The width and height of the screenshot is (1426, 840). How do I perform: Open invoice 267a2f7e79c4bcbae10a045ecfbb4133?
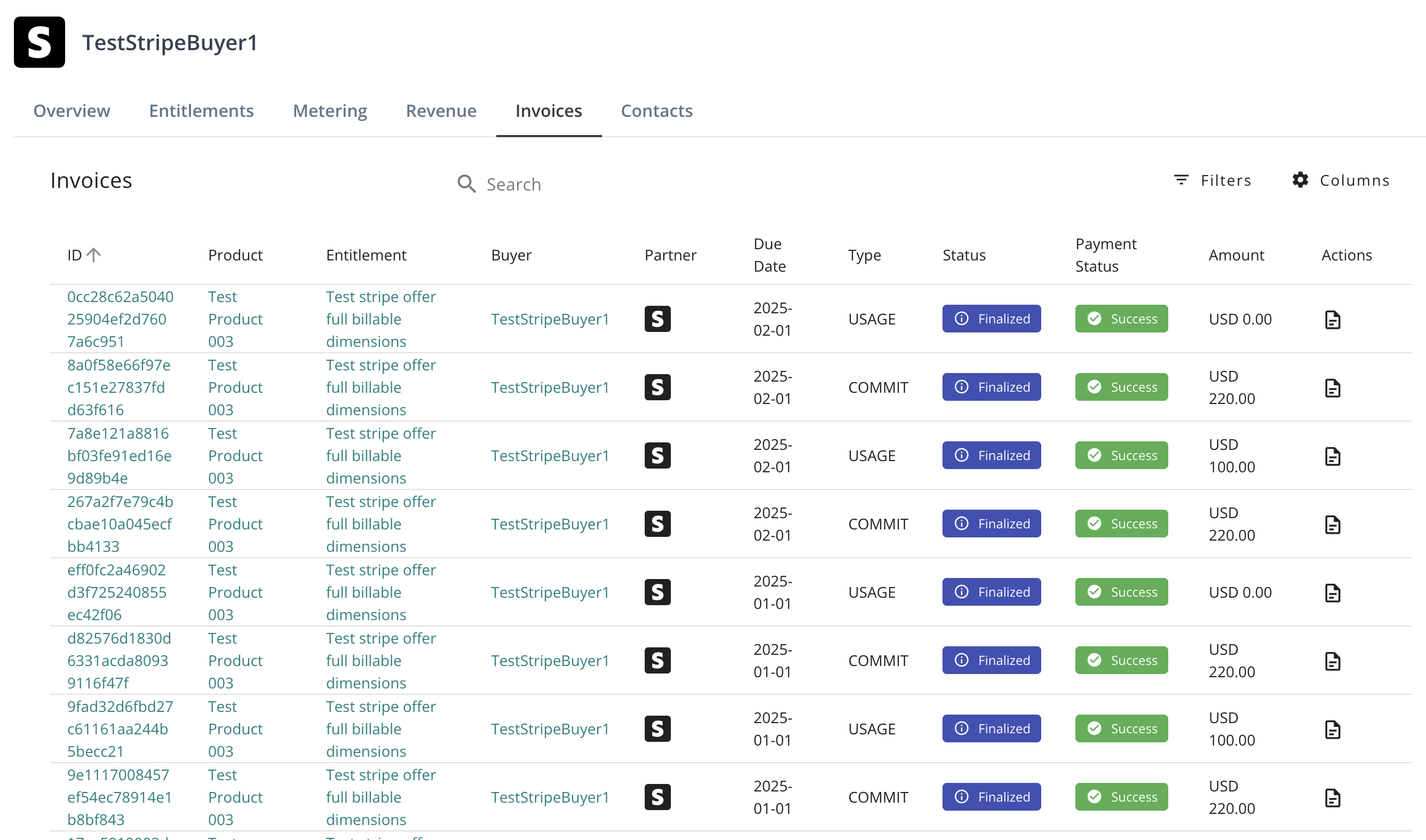[x=120, y=524]
